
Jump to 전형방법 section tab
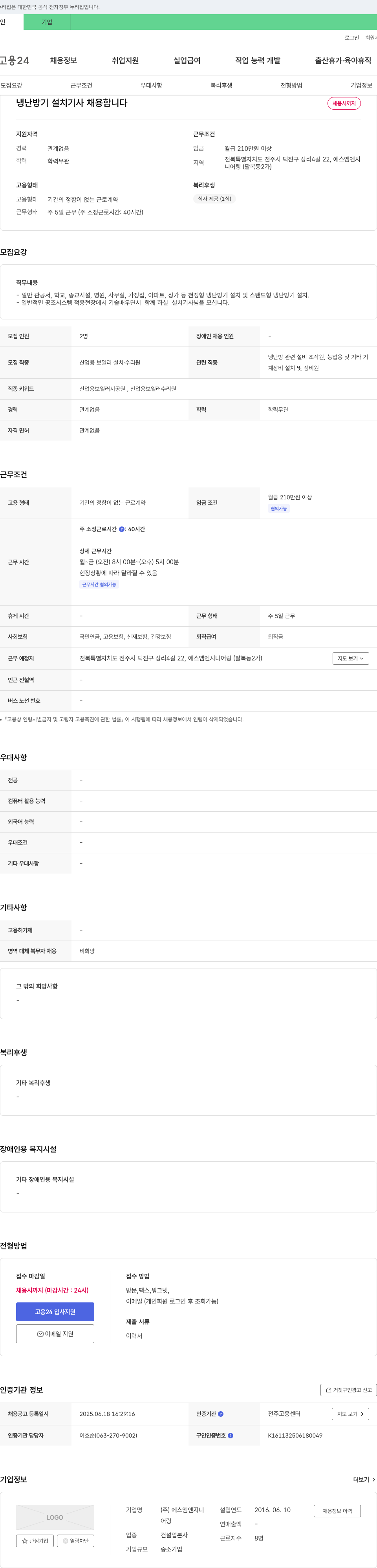291,85
